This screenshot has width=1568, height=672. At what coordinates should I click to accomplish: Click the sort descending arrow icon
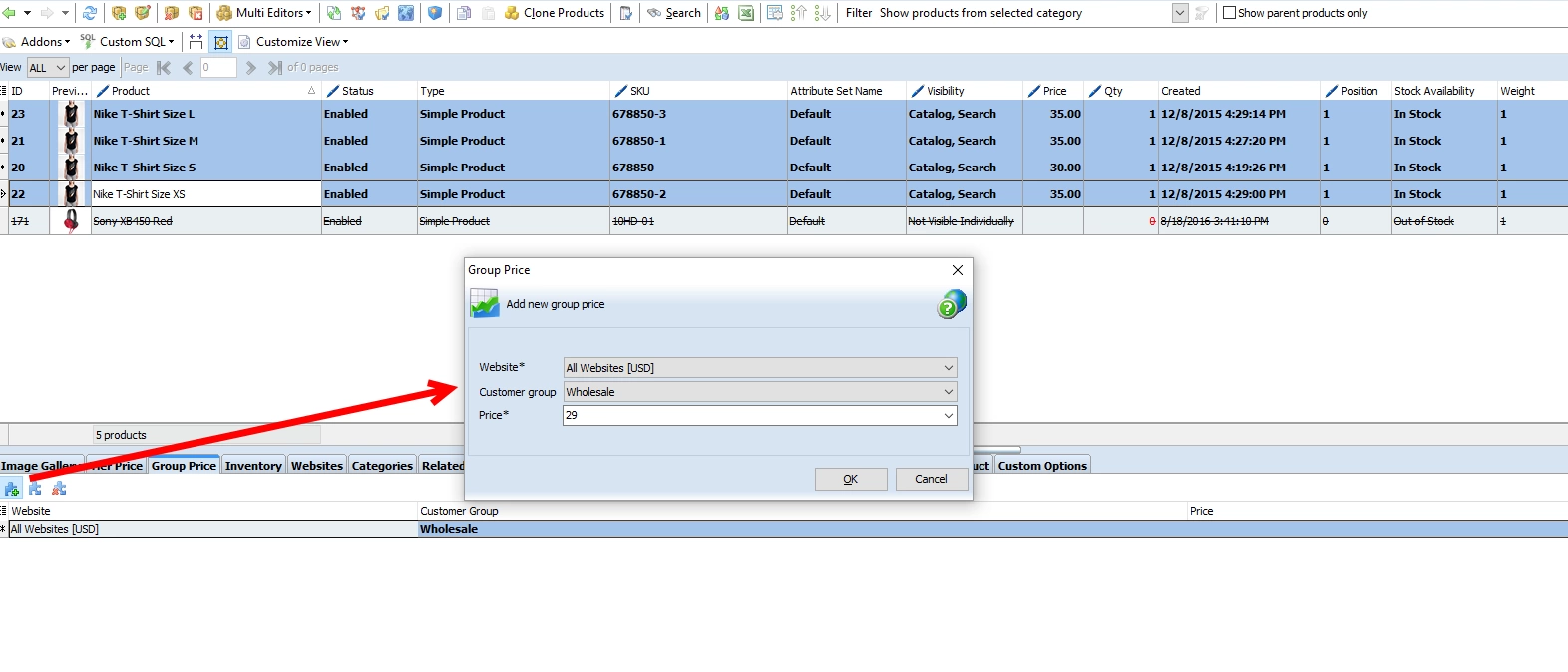point(823,13)
